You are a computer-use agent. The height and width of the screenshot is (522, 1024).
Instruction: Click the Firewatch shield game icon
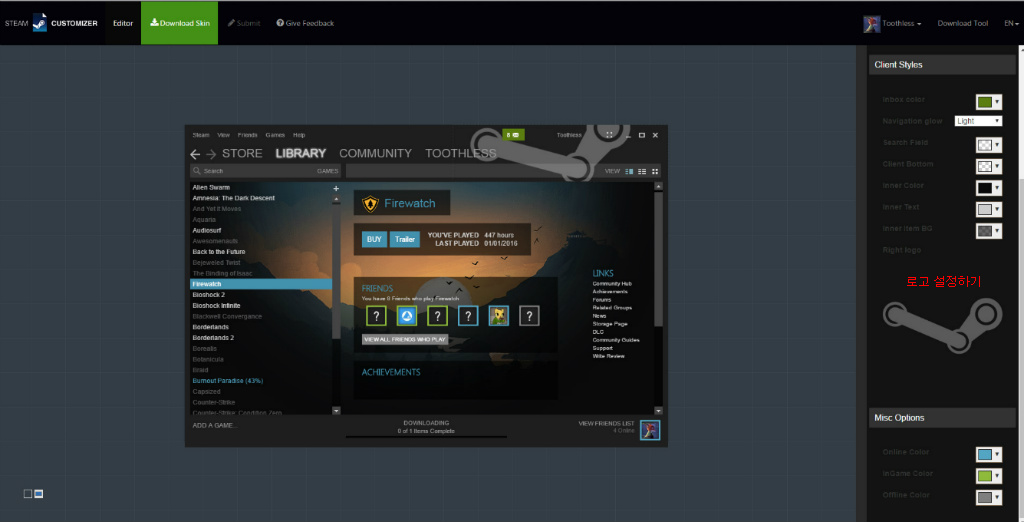pos(370,204)
